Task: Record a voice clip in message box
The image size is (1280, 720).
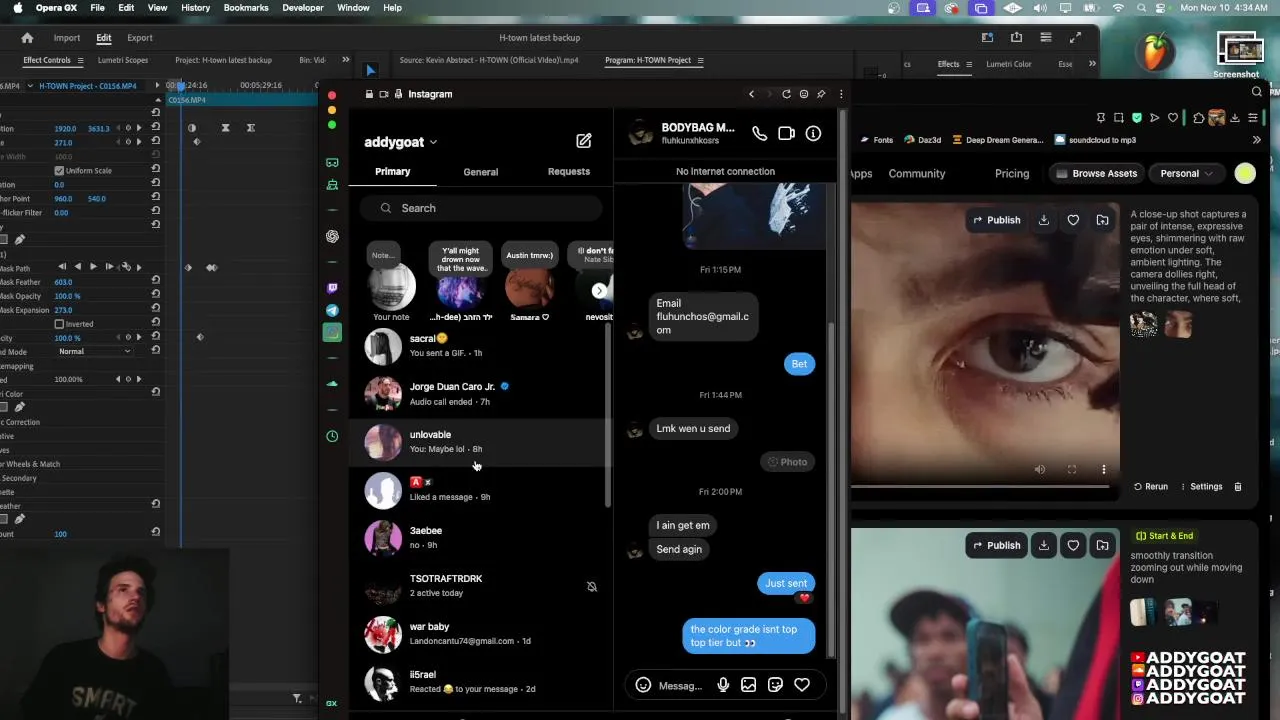Action: point(723,685)
